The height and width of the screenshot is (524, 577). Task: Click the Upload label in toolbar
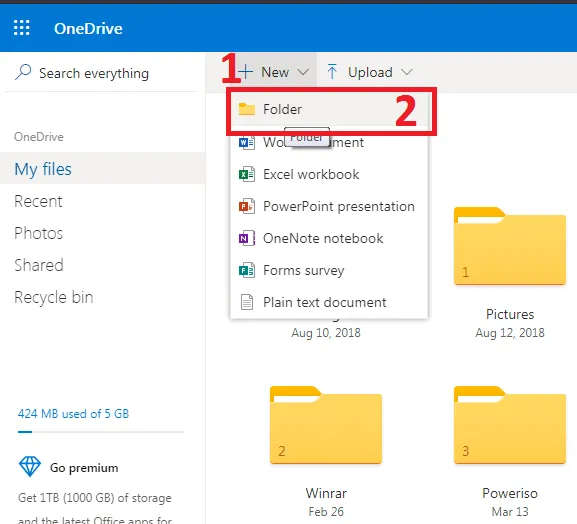370,72
